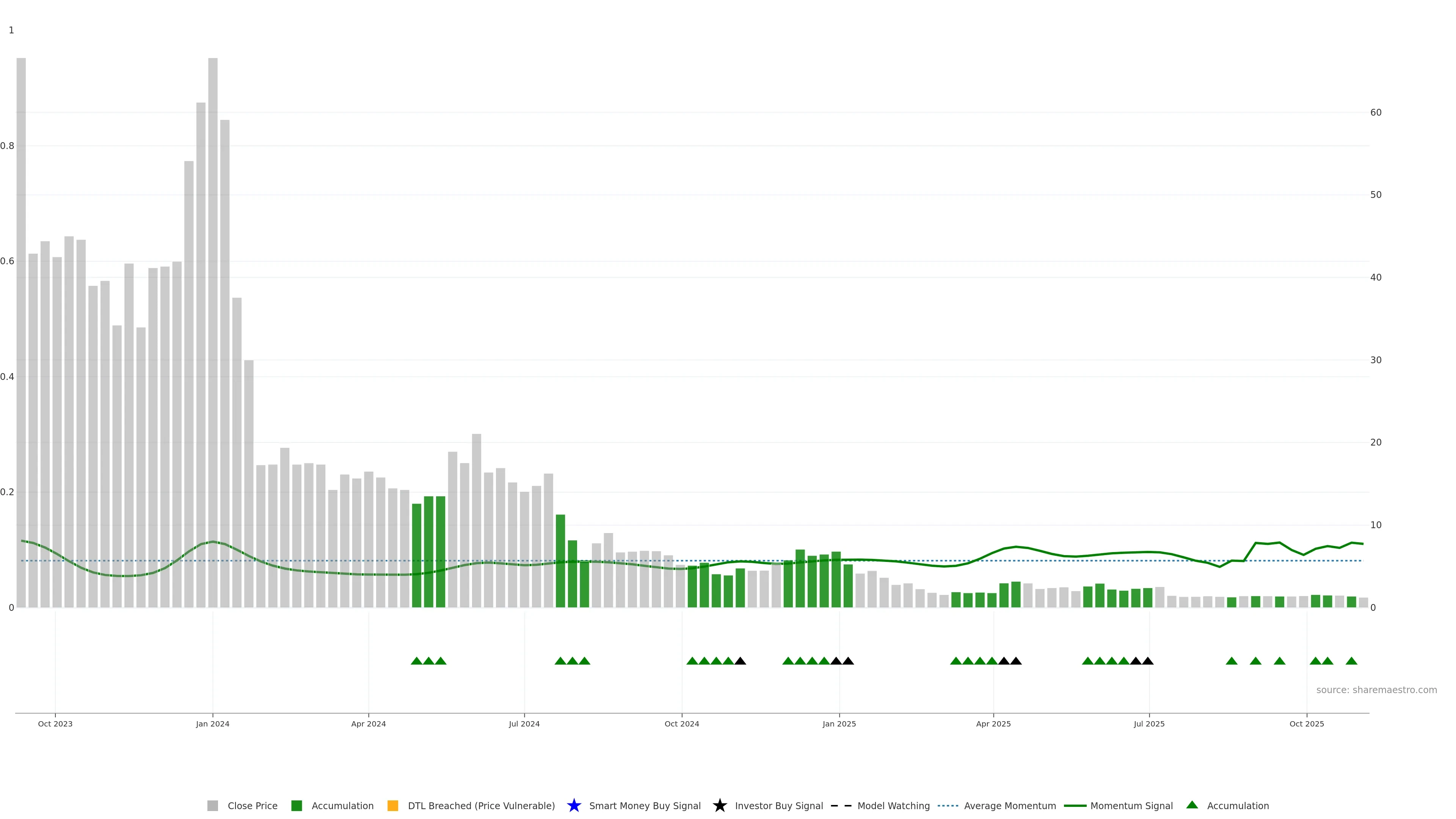This screenshot has height=819, width=1456.
Task: Click the dotted Average Momentum legend line
Action: point(947,805)
